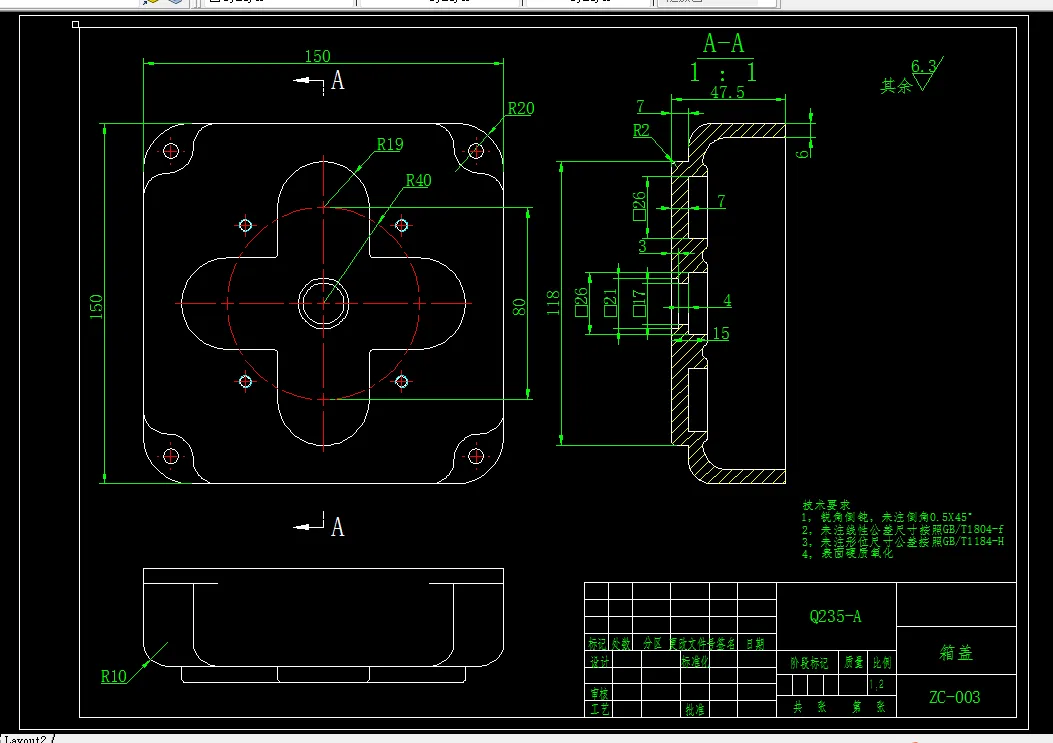
Task: Click the lower section mark letter A
Action: click(x=338, y=527)
